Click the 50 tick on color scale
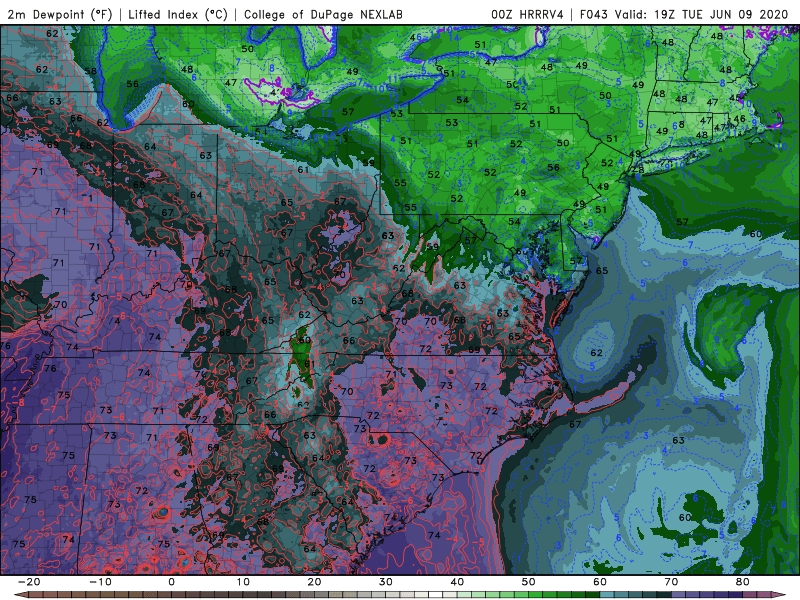 click(x=529, y=582)
